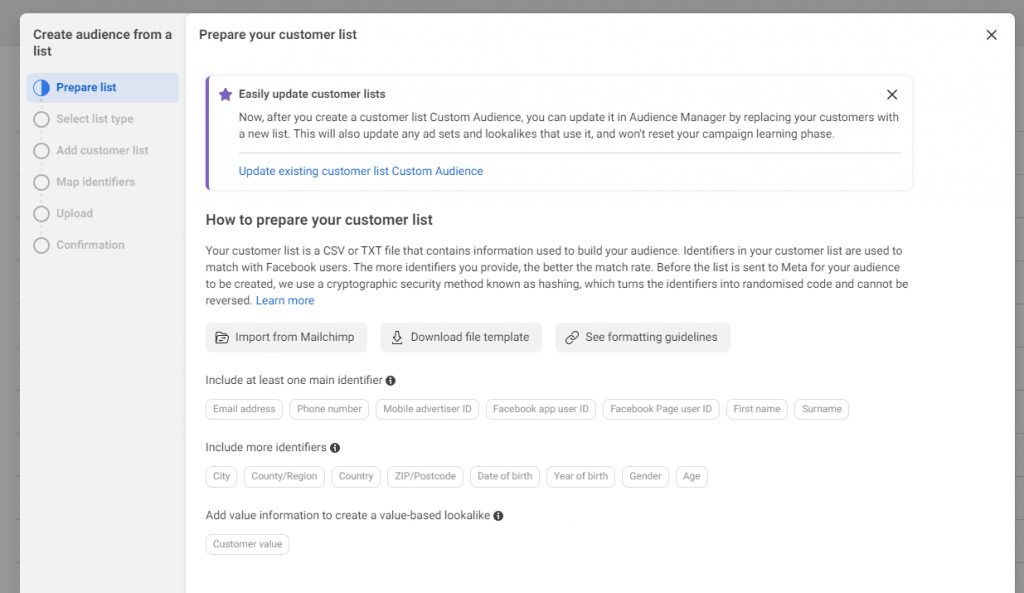Go to Add customer list step

click(x=102, y=151)
